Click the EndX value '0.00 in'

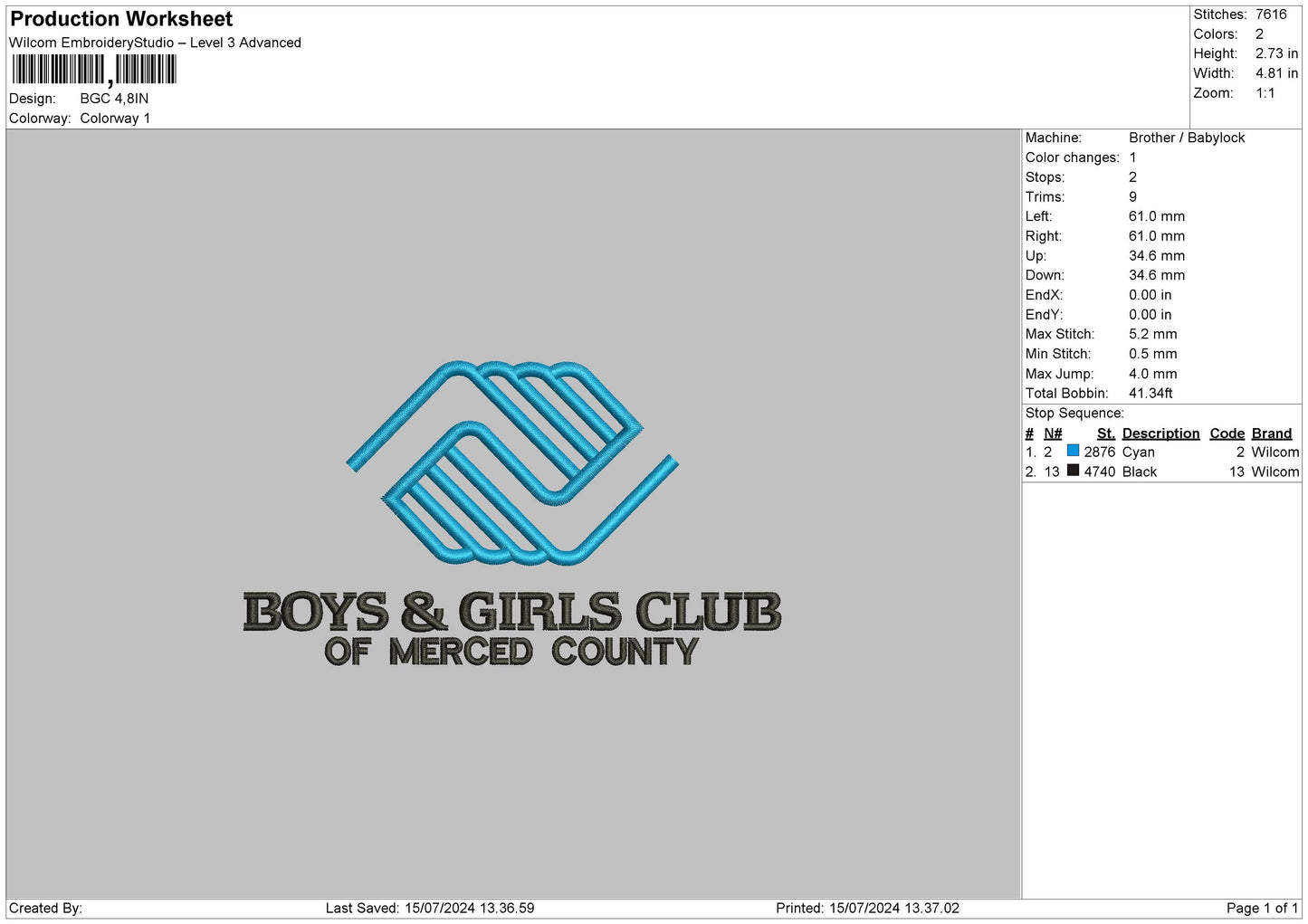pyautogui.click(x=1150, y=295)
